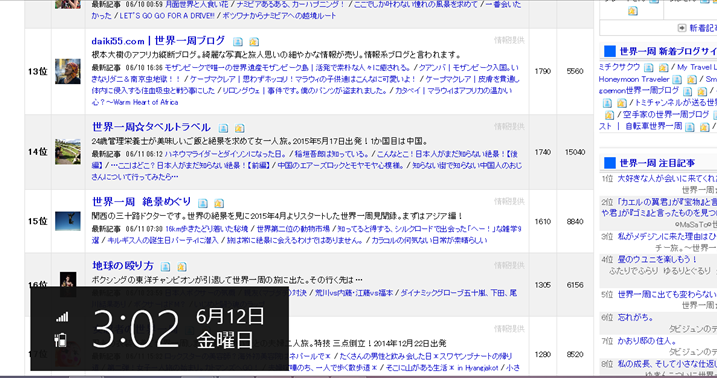
Task: Open article ボツワナからナミビアへの越境ルート
Action: point(279,16)
